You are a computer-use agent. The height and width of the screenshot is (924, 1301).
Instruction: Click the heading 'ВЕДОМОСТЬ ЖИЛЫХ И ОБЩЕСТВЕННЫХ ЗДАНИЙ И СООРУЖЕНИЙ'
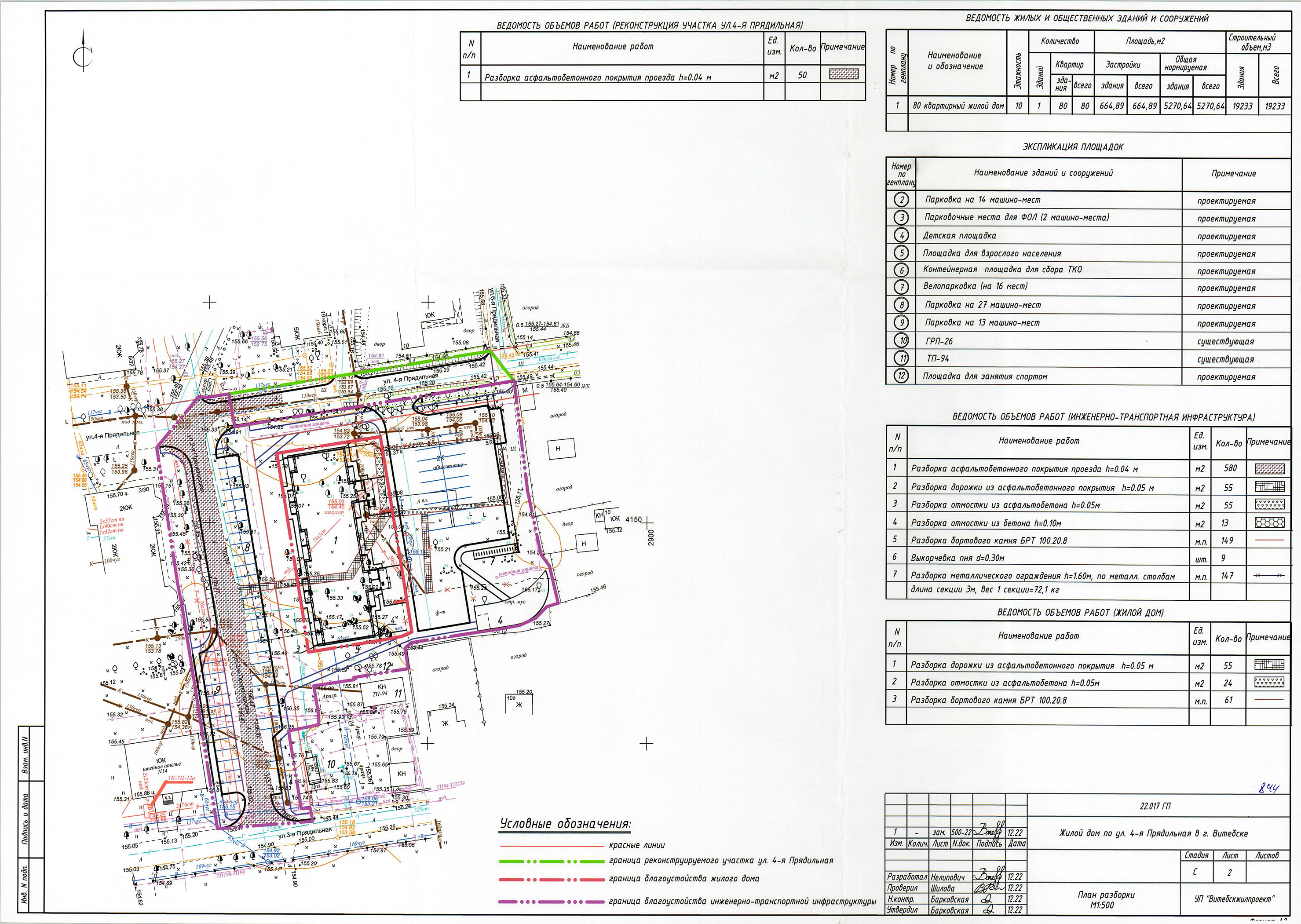[1087, 18]
